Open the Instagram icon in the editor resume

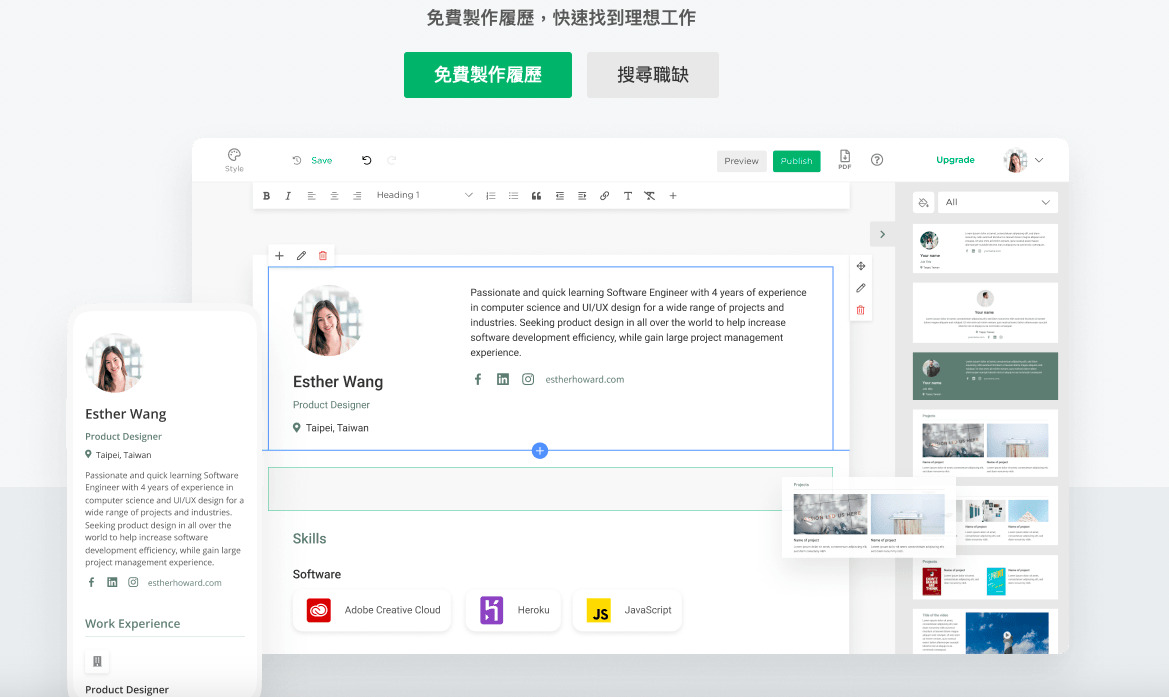click(528, 379)
